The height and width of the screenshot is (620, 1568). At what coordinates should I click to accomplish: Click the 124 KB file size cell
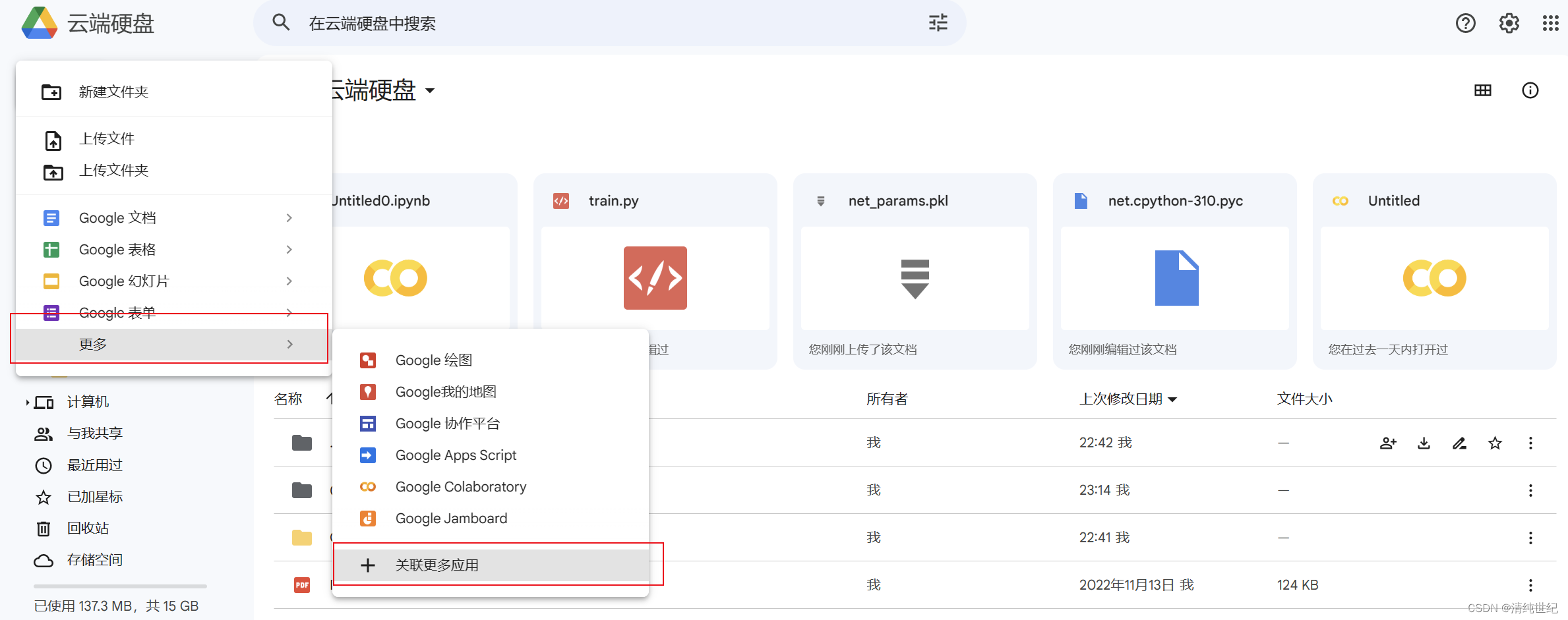tap(1297, 585)
